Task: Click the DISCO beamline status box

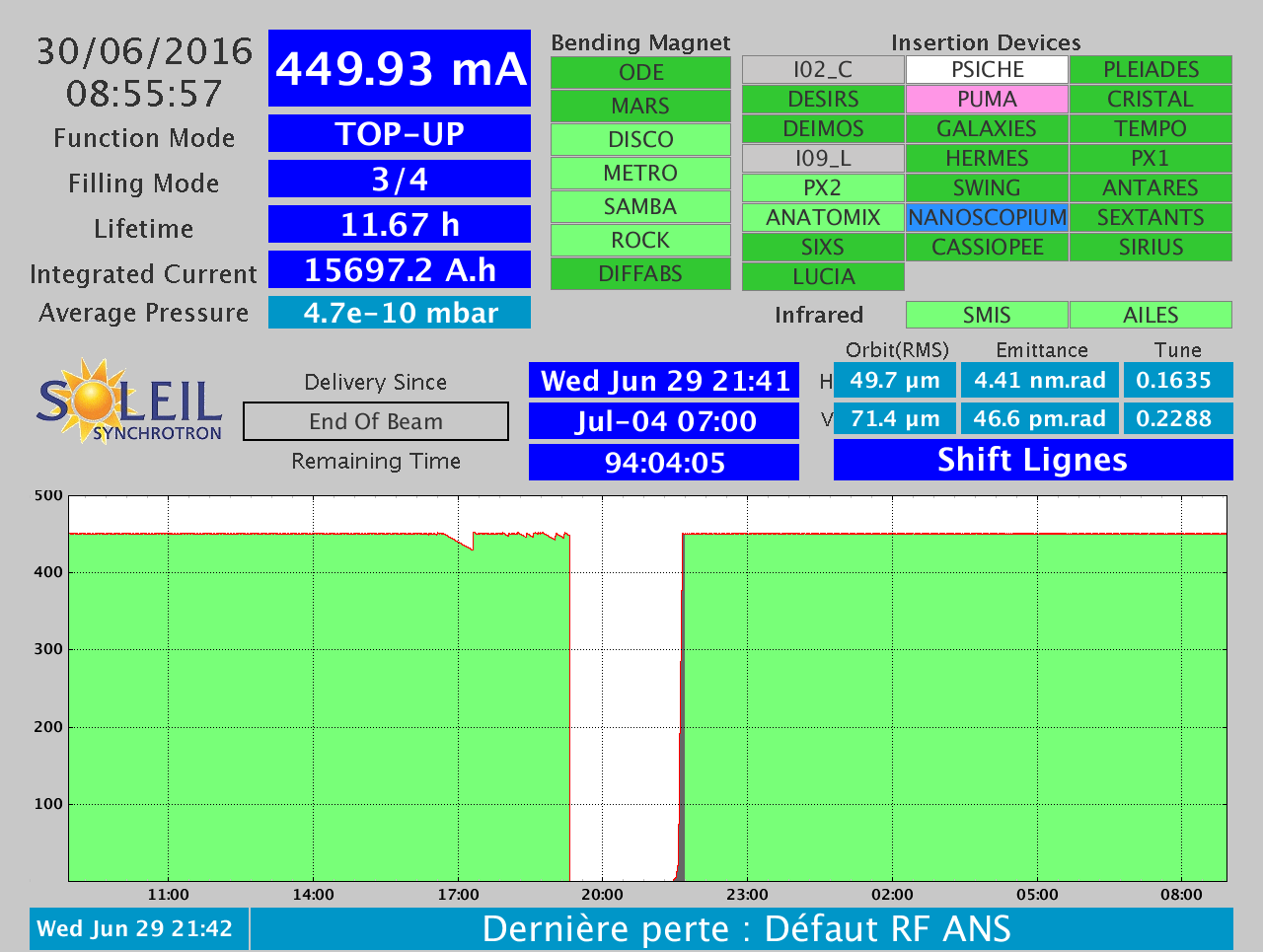Action: point(640,139)
